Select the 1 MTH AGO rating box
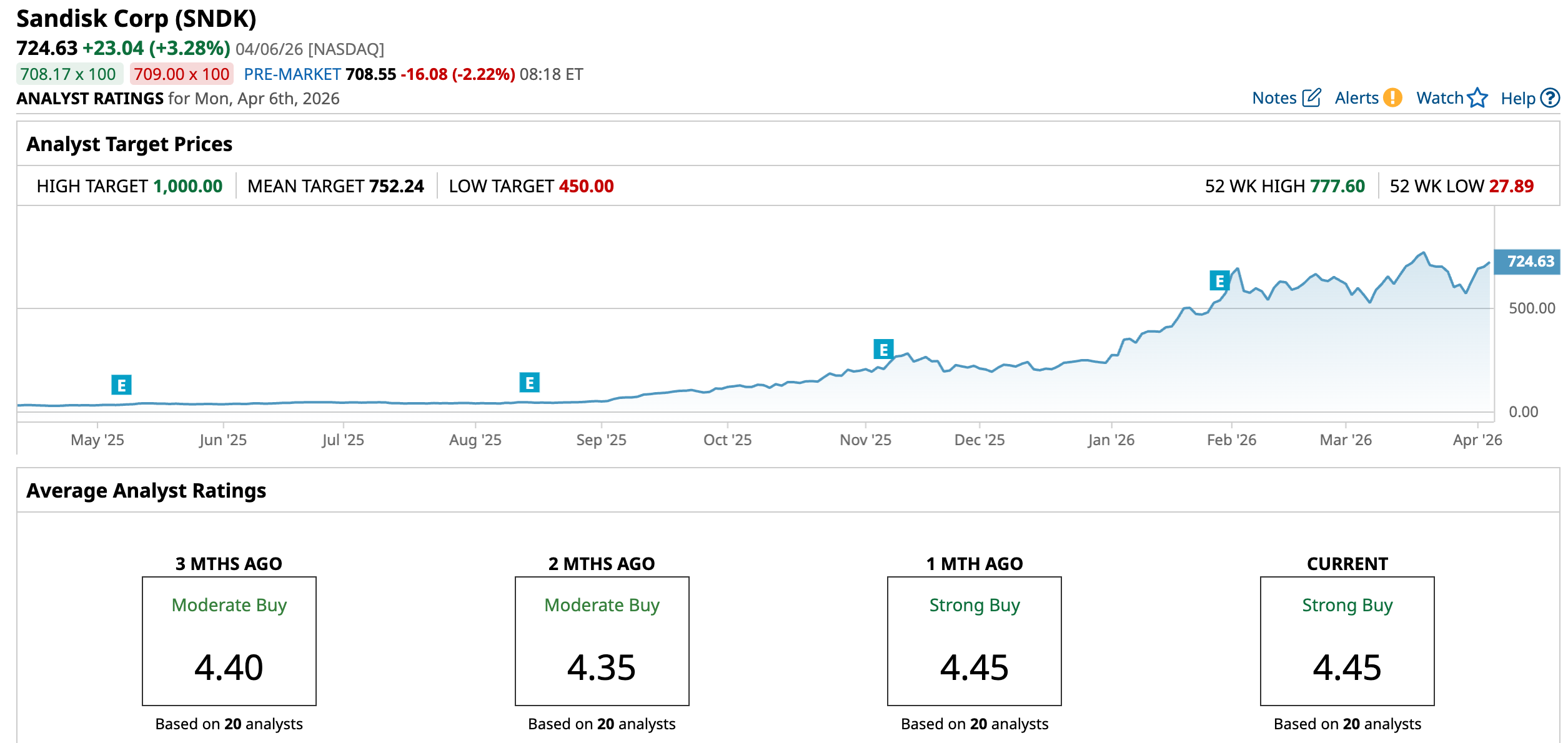The image size is (1568, 743). [974, 641]
